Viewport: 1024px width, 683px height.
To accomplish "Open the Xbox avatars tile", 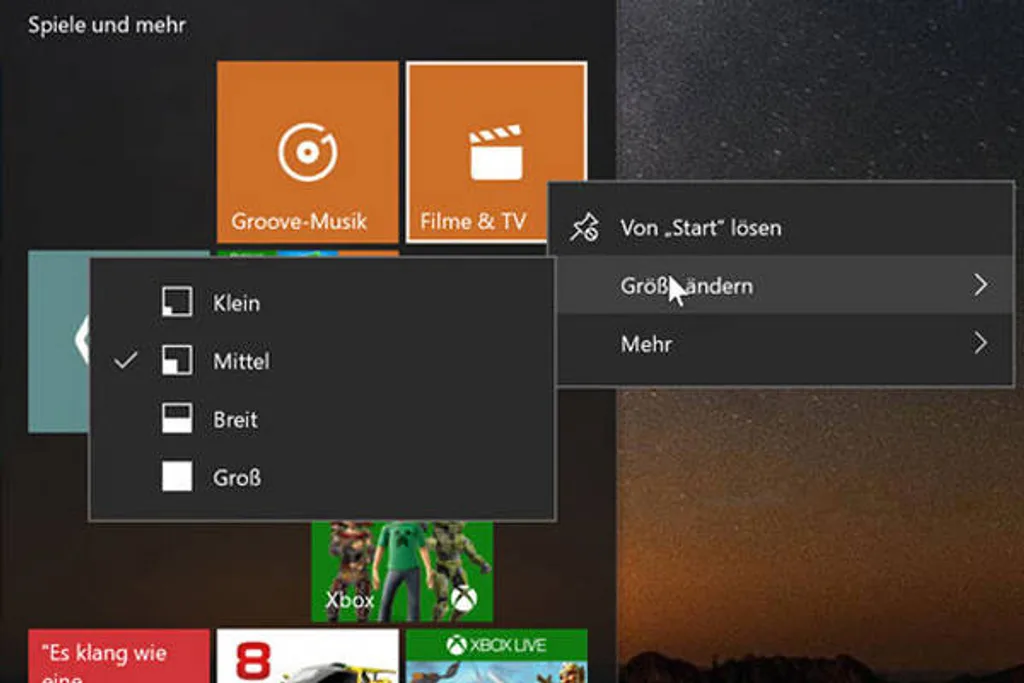I will 402,571.
